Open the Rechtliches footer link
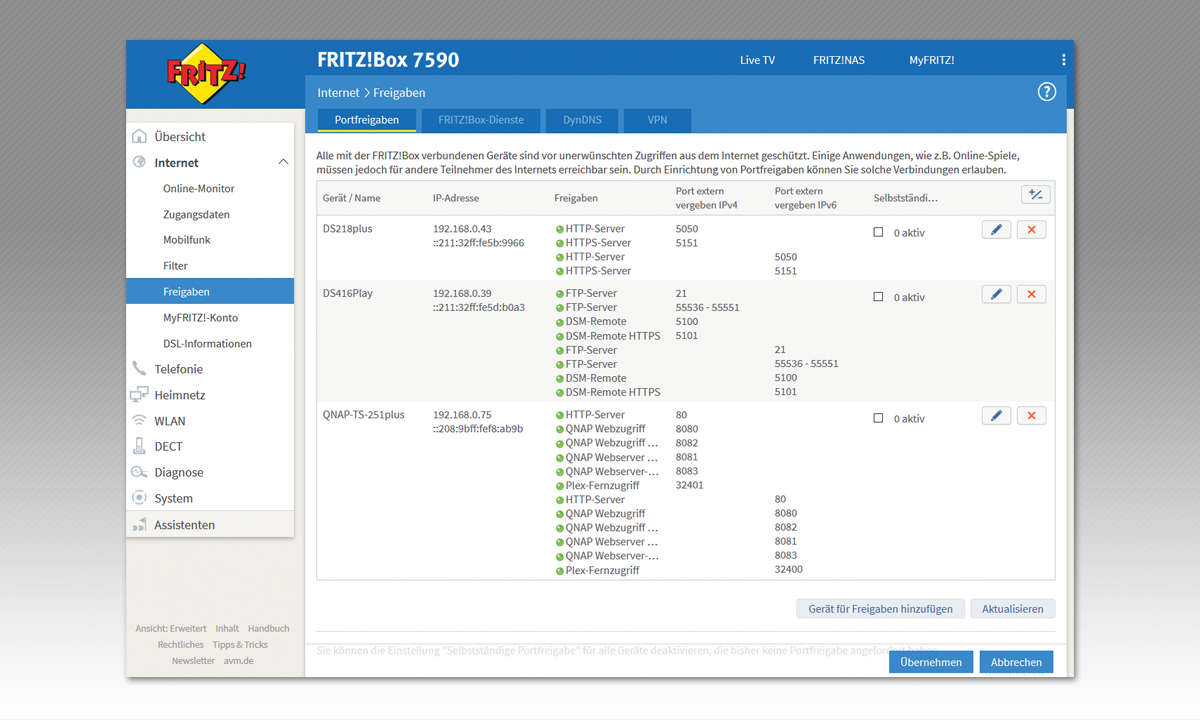 point(181,645)
